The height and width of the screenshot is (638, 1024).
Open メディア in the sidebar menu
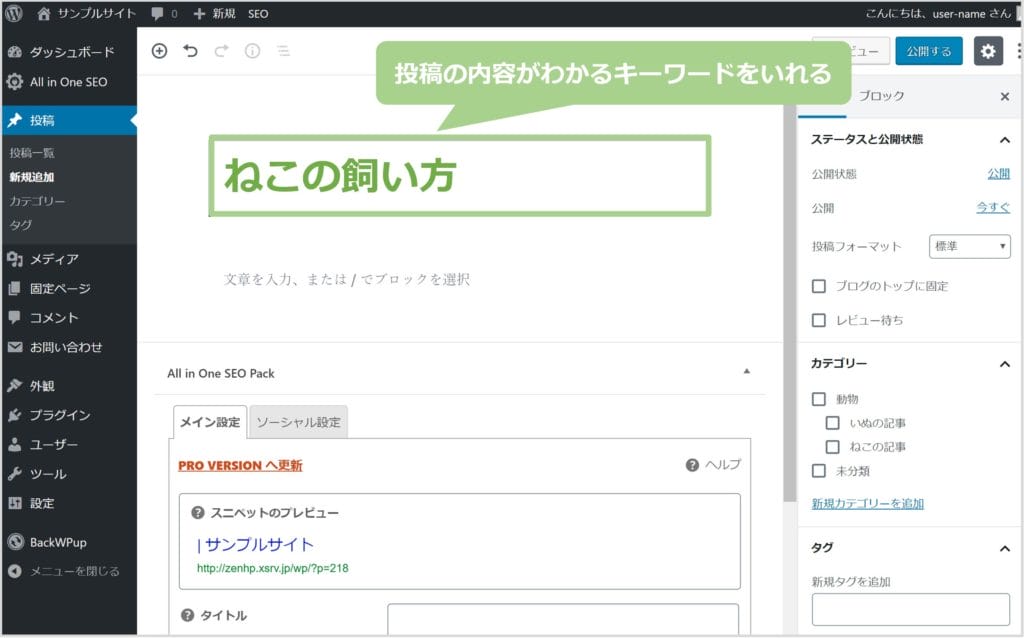point(54,259)
